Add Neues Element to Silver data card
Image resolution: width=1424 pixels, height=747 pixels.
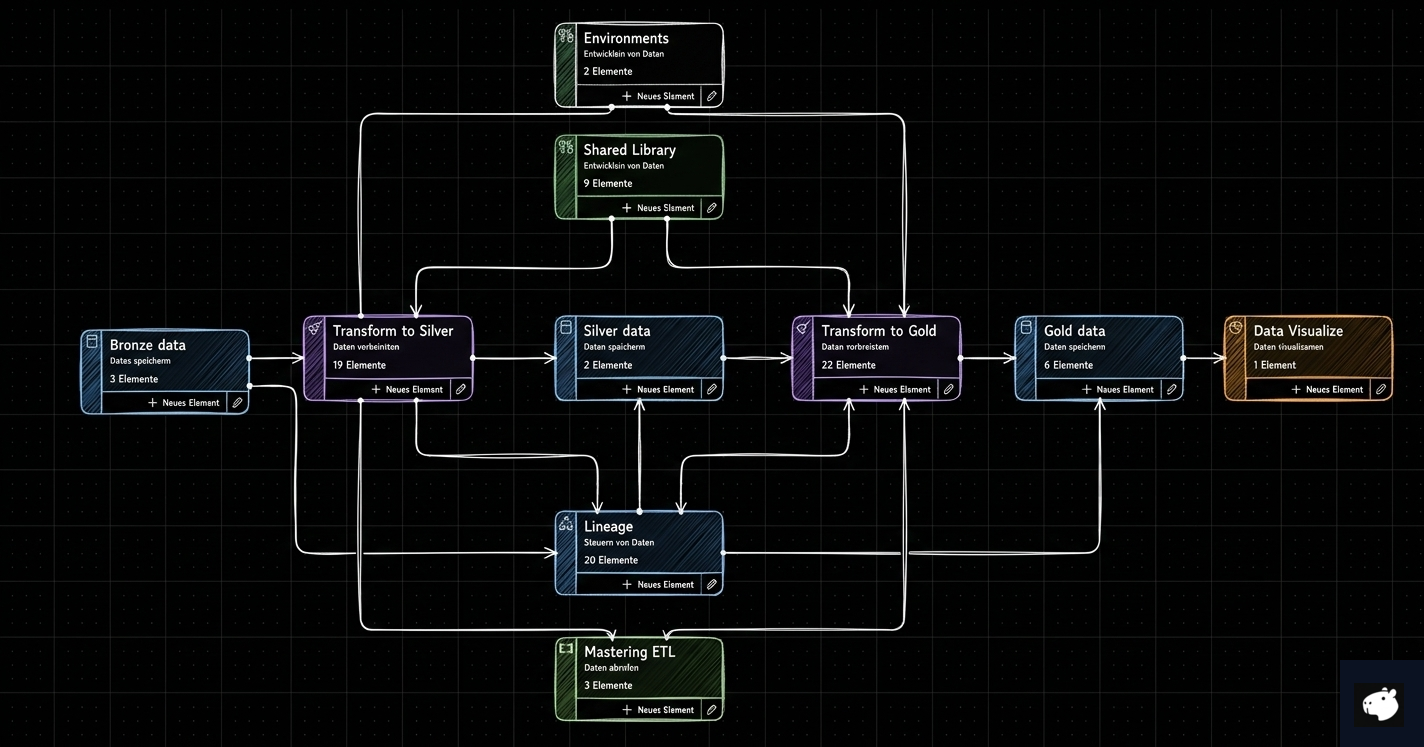tap(658, 389)
